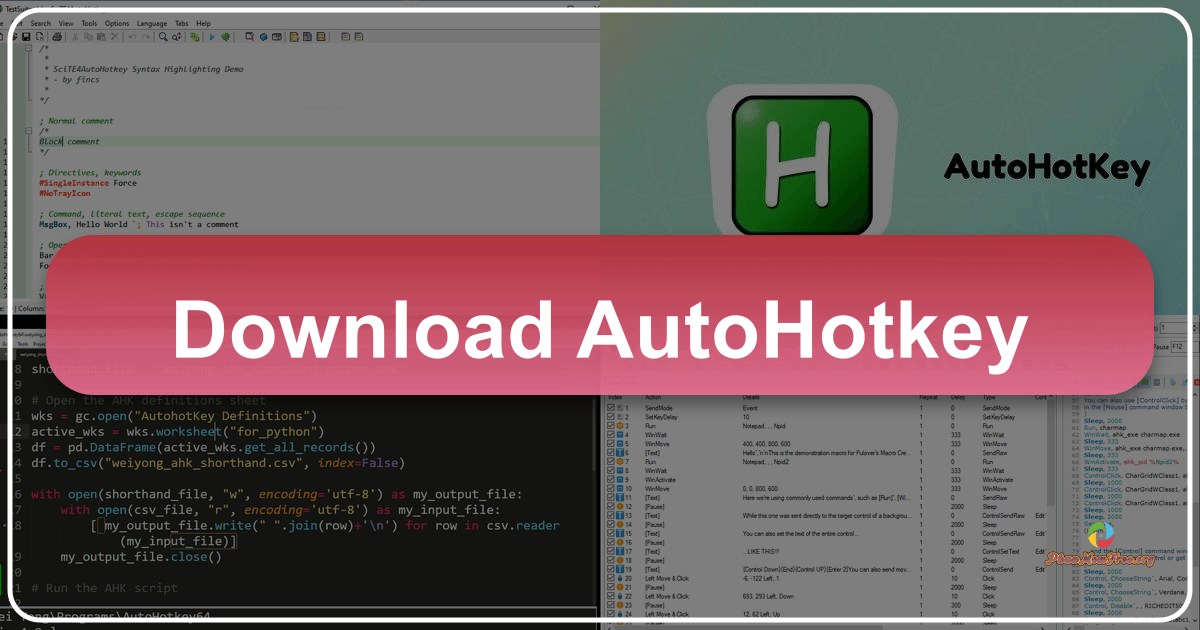Click the mouse icon on the Left Move & Click row
Viewport: 1200px width, 630px height.
coord(618,578)
